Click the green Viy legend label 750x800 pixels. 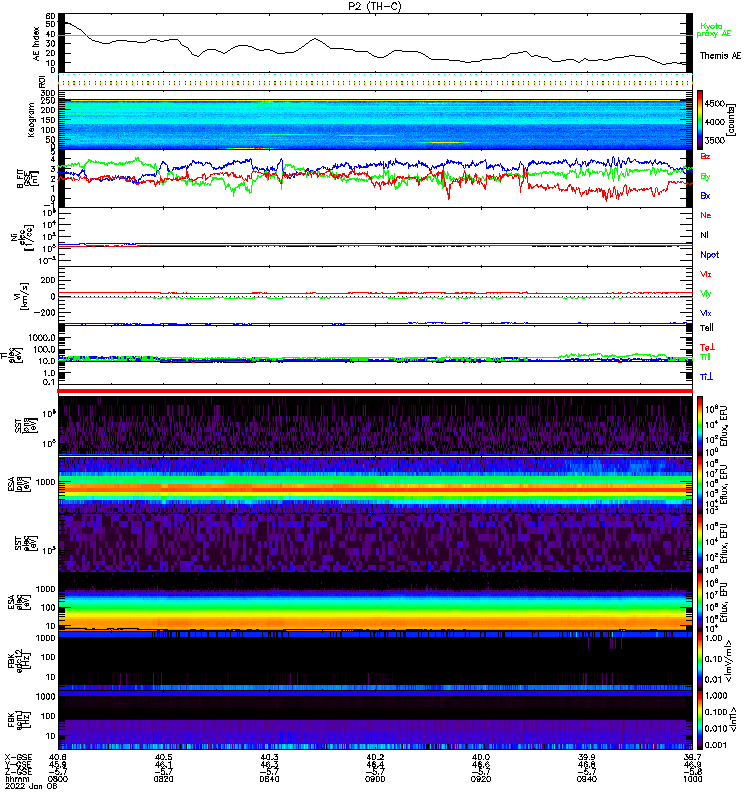point(706,294)
